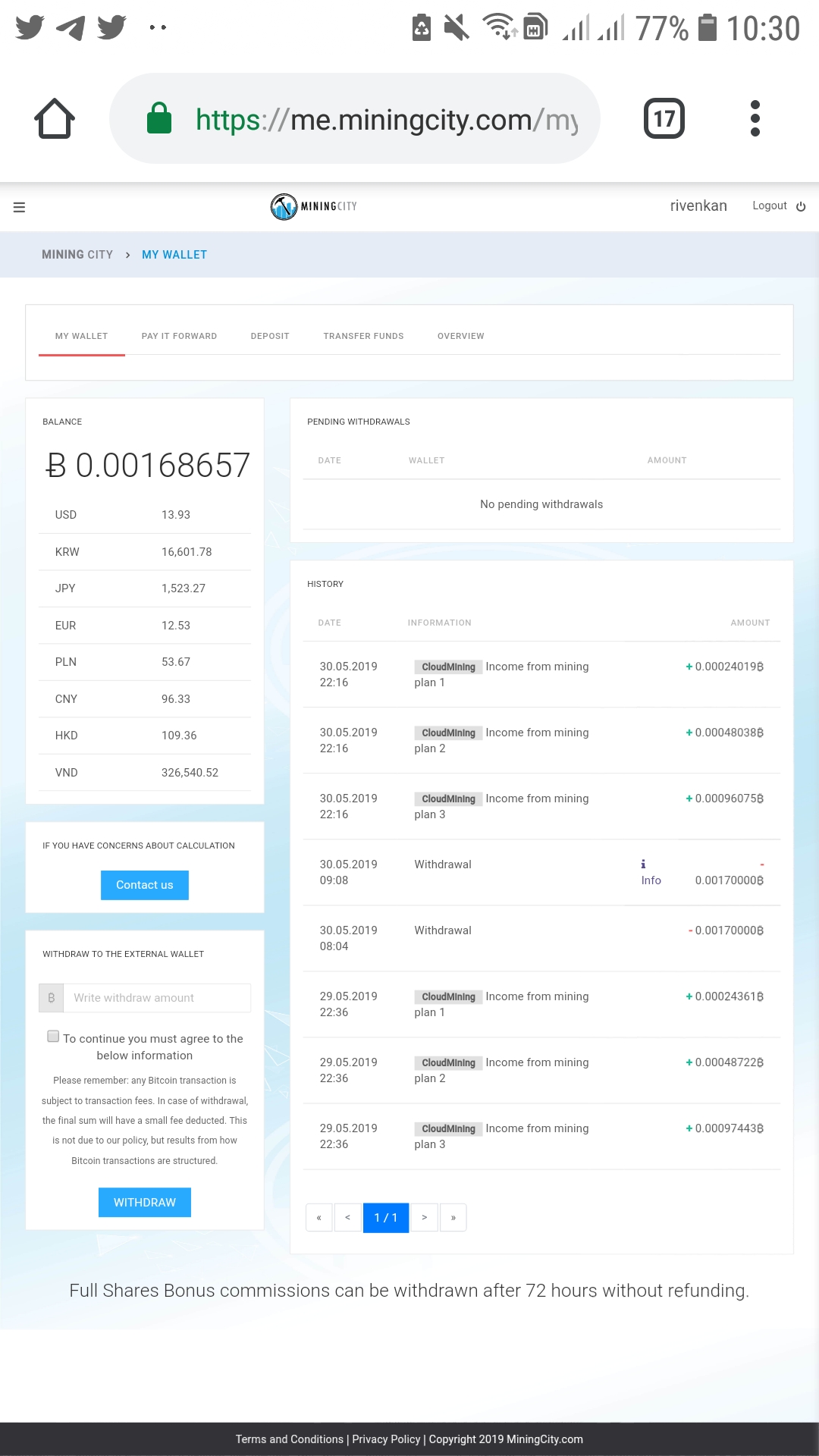Click the Contact us button
Screen dimensions: 819x1456
tap(145, 885)
